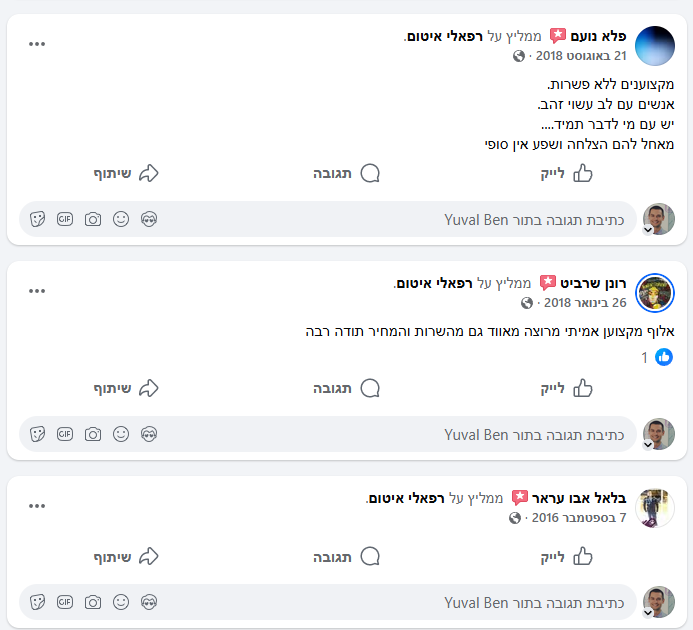
Task: Like the post by רונן שרביט
Action: tap(569, 388)
